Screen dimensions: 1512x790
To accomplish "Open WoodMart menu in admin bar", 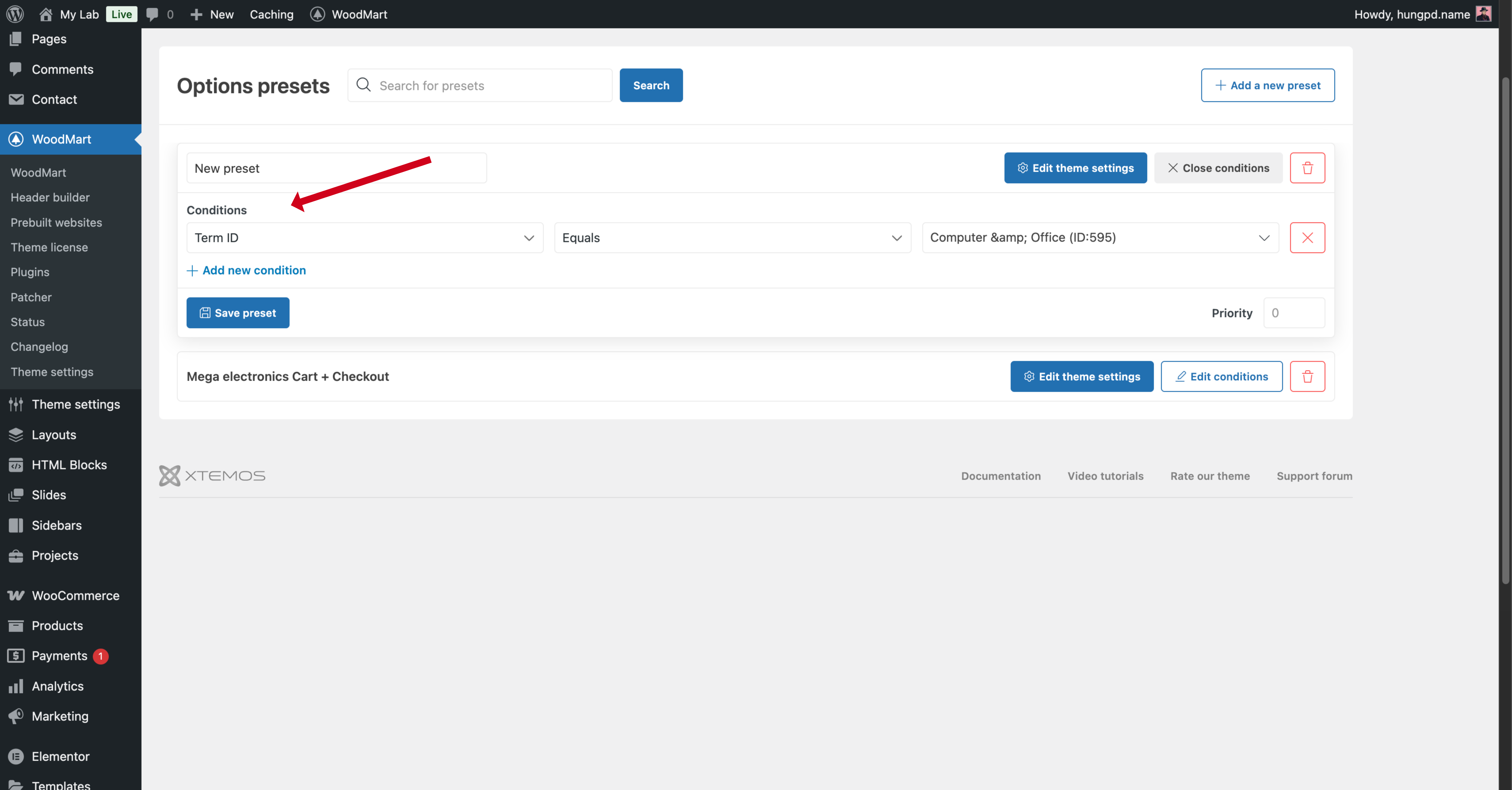I will (349, 14).
